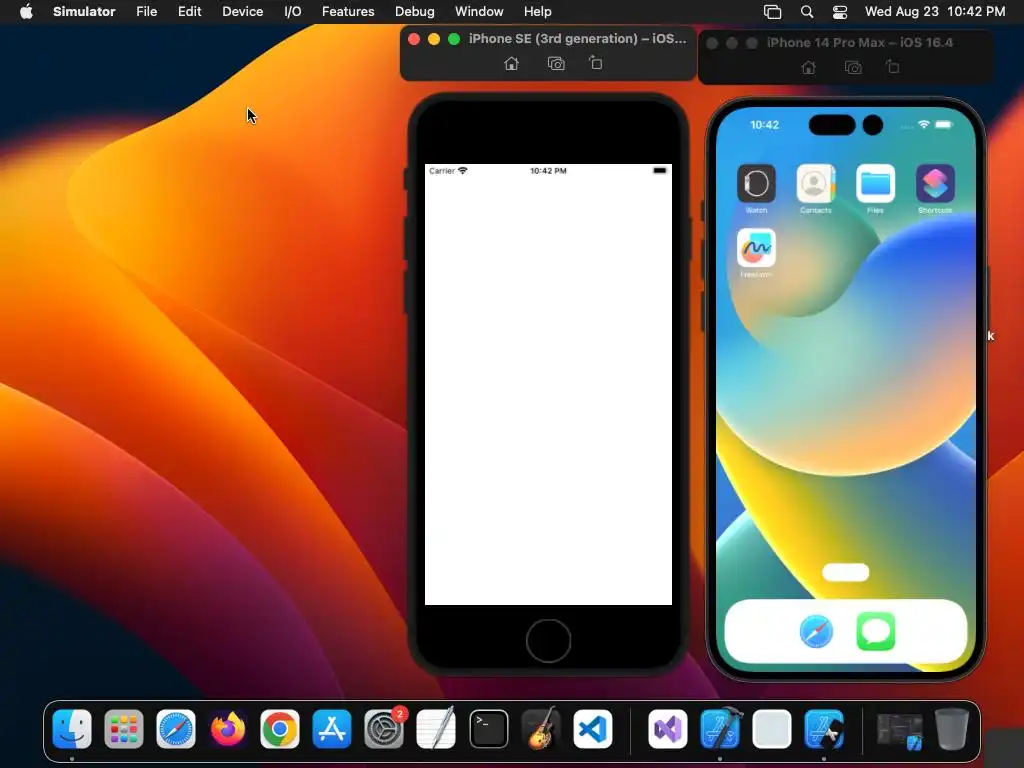Open Visual Studio Code from the macOS Dock
This screenshot has width=1024, height=768.
(593, 728)
